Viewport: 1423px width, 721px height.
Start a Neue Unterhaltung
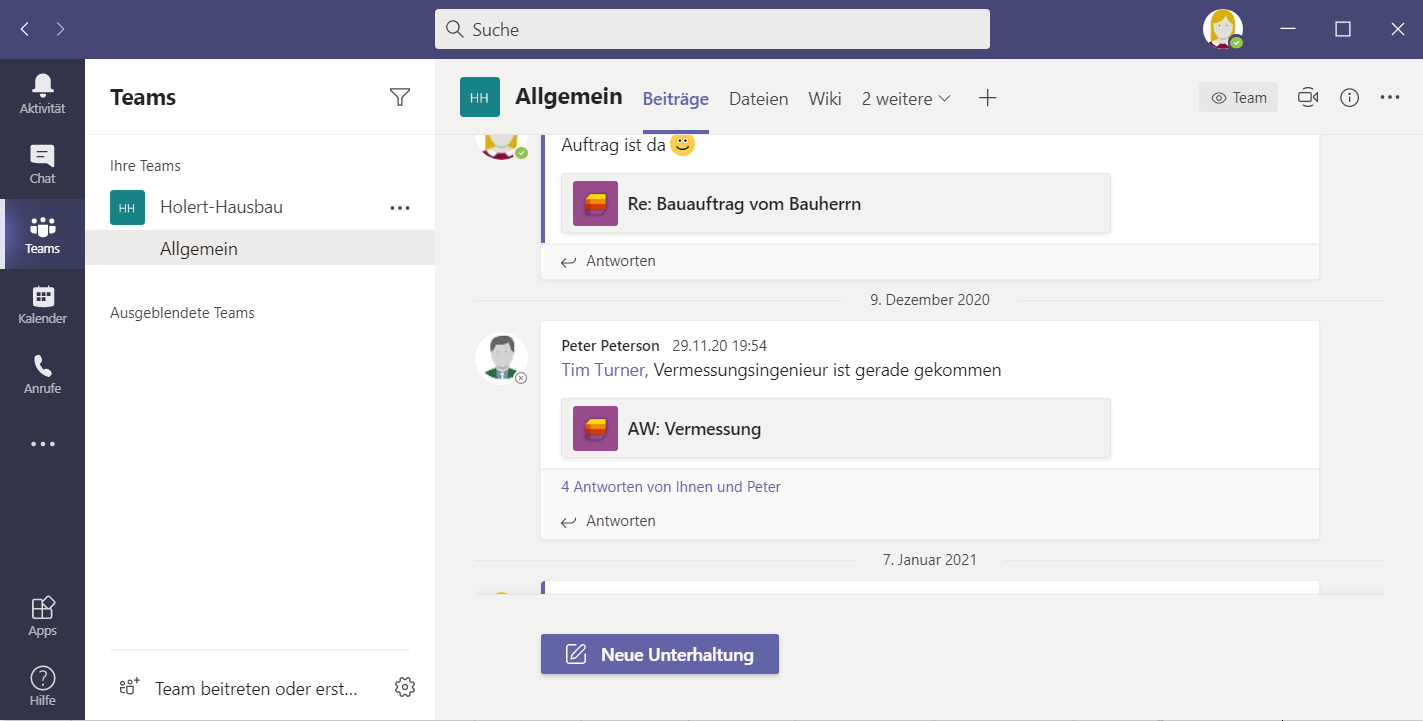coord(660,654)
